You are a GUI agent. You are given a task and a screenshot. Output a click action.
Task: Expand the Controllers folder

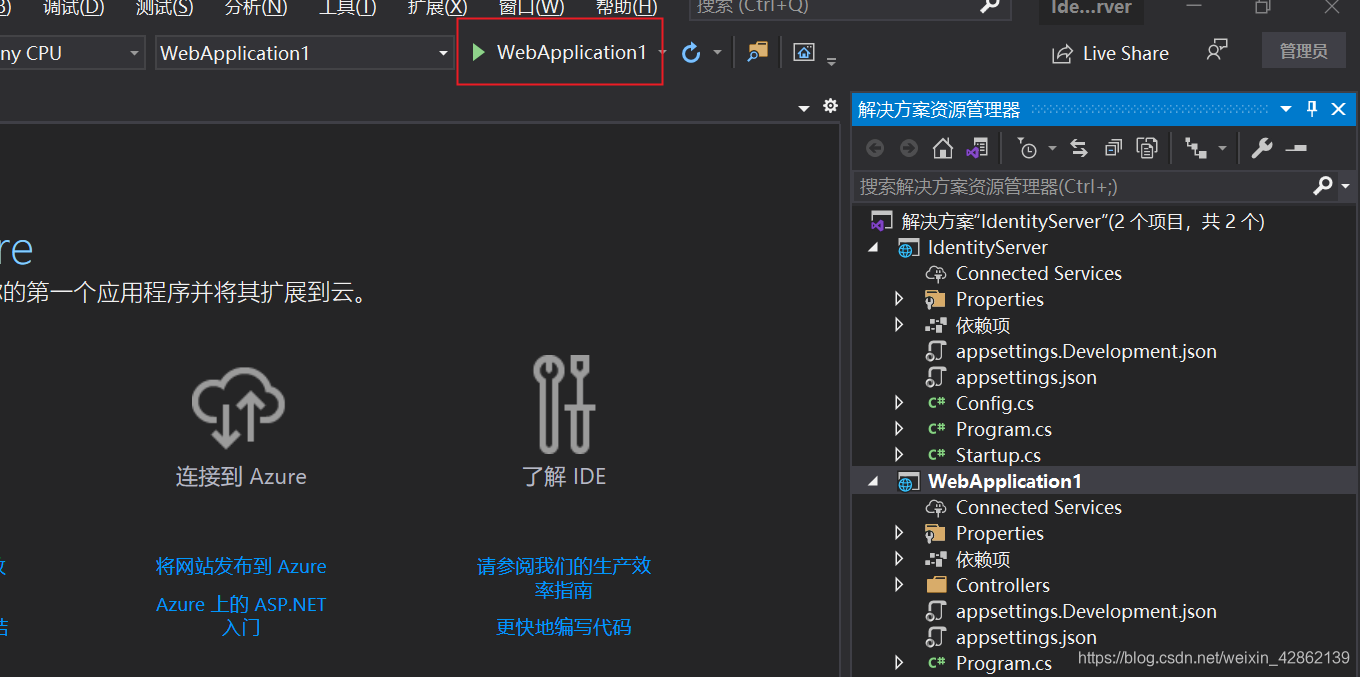coord(898,585)
